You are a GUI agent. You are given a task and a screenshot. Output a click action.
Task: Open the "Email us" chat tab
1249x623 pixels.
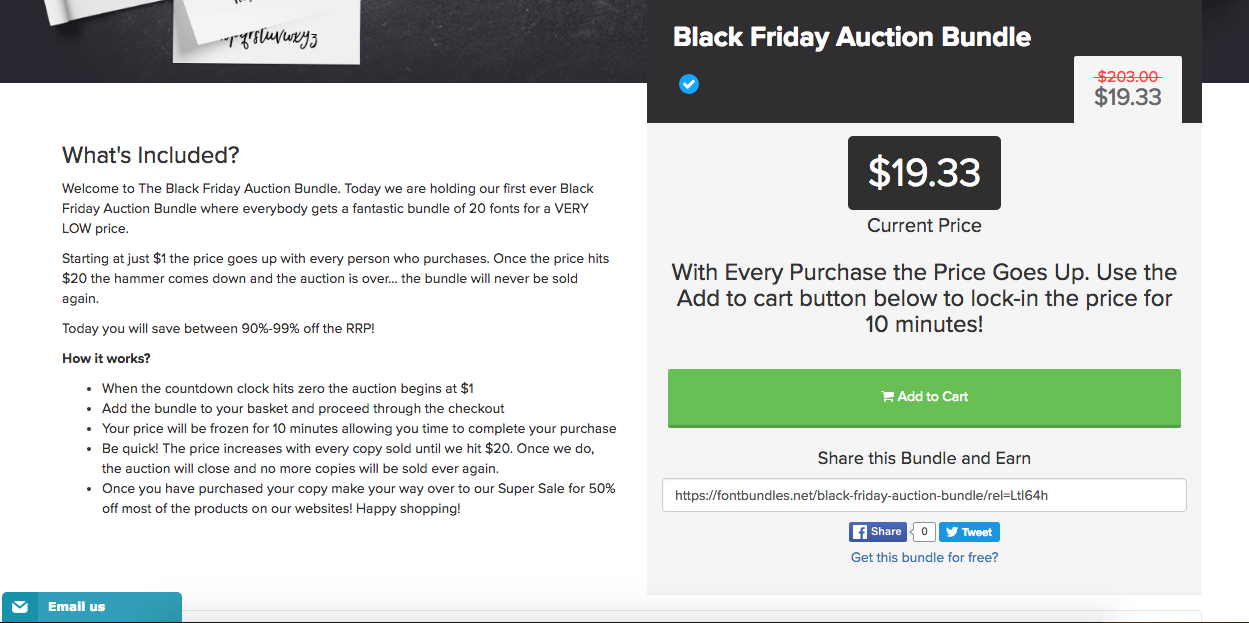click(x=76, y=607)
